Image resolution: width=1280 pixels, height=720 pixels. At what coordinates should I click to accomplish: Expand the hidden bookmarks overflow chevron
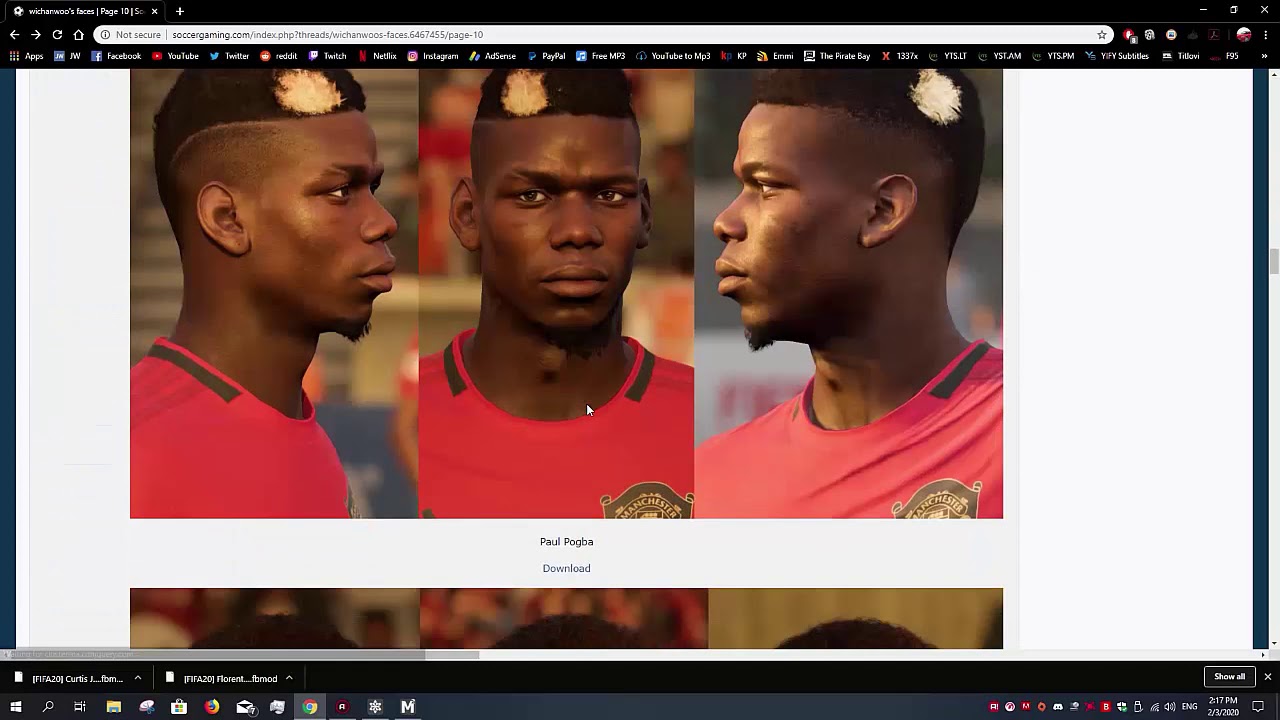(x=1265, y=56)
